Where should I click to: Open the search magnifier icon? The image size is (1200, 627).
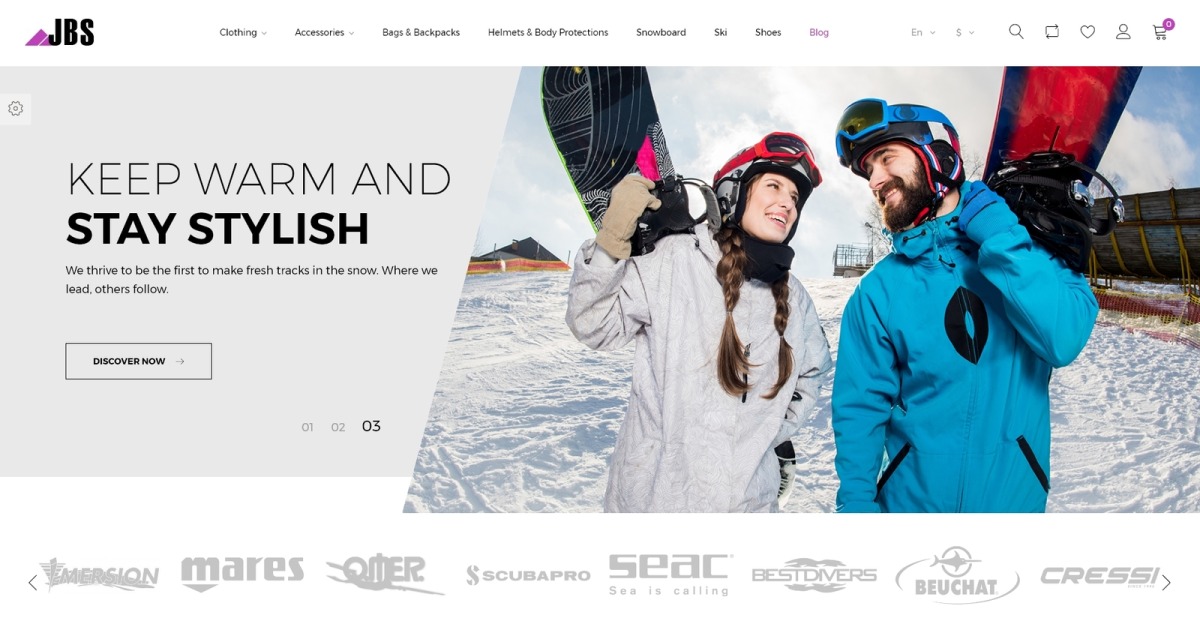pos(1016,32)
